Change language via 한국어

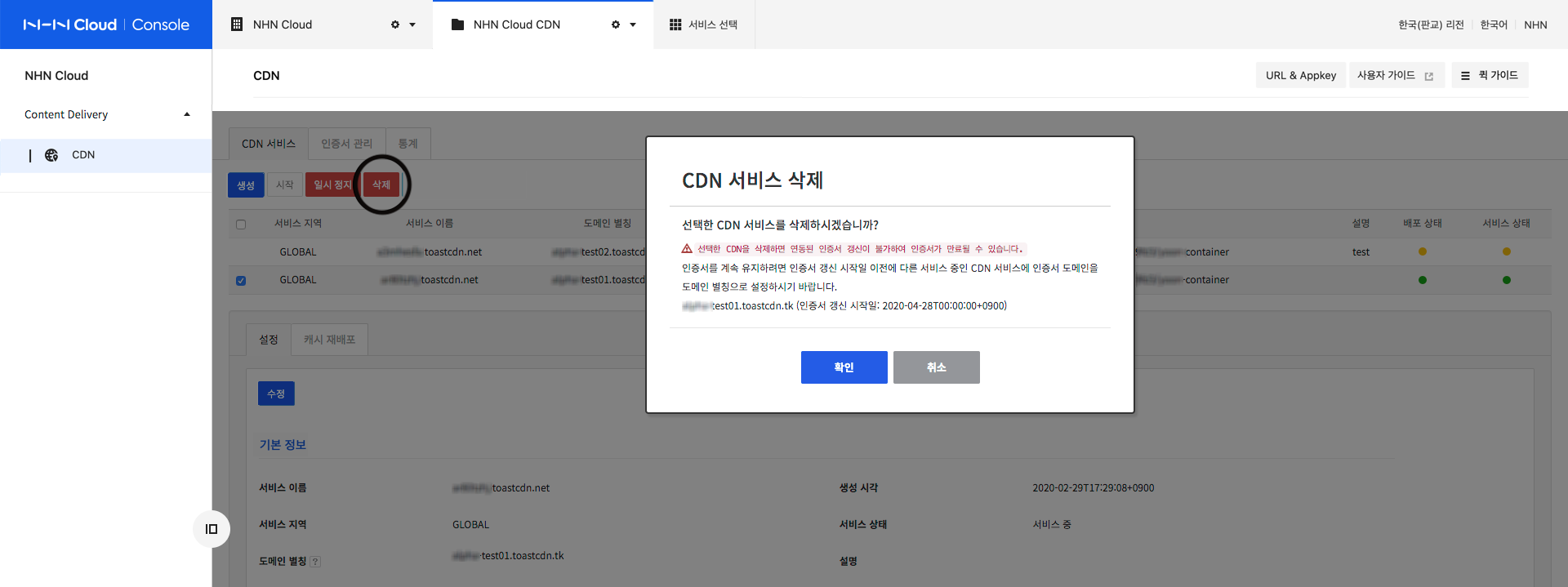pyautogui.click(x=1494, y=24)
